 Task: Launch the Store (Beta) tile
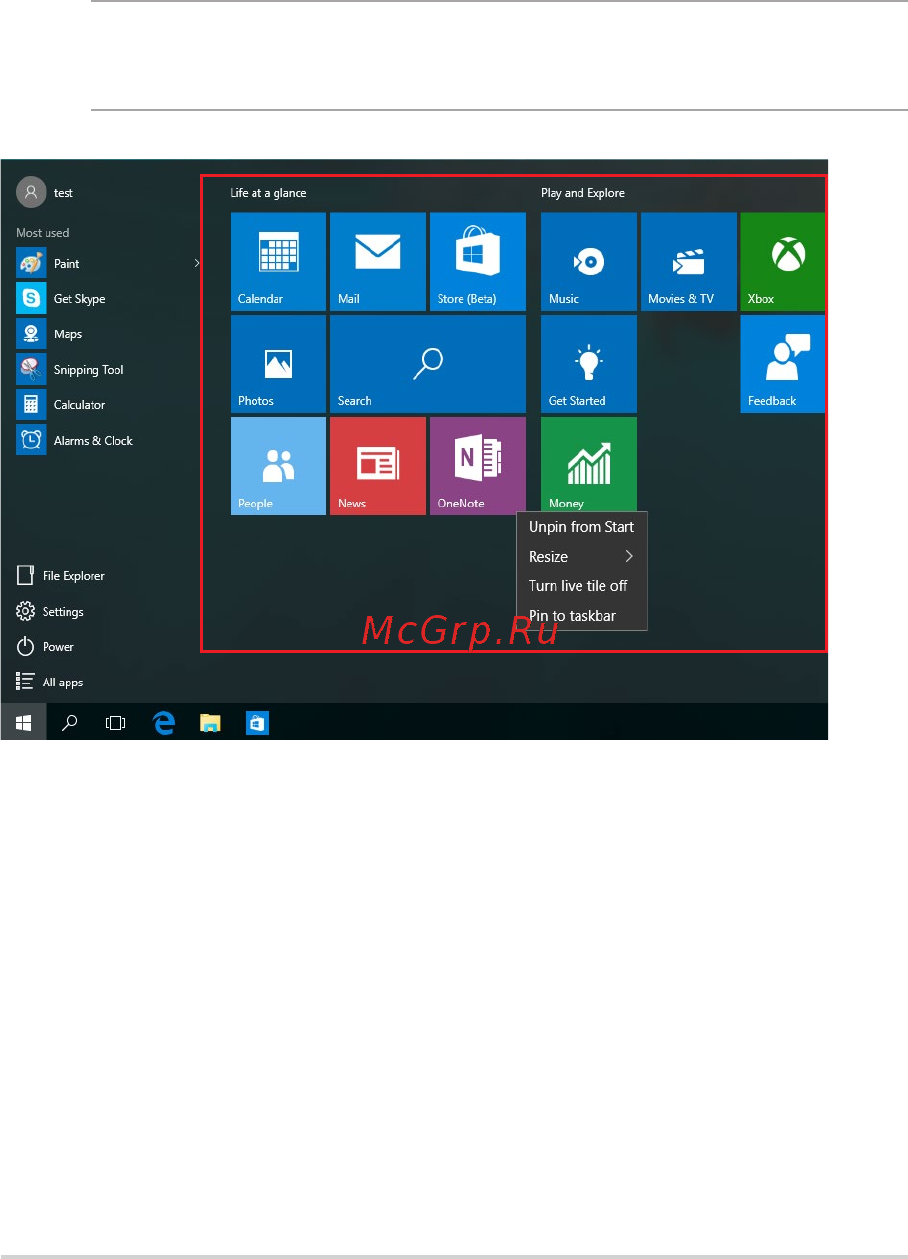(x=478, y=261)
